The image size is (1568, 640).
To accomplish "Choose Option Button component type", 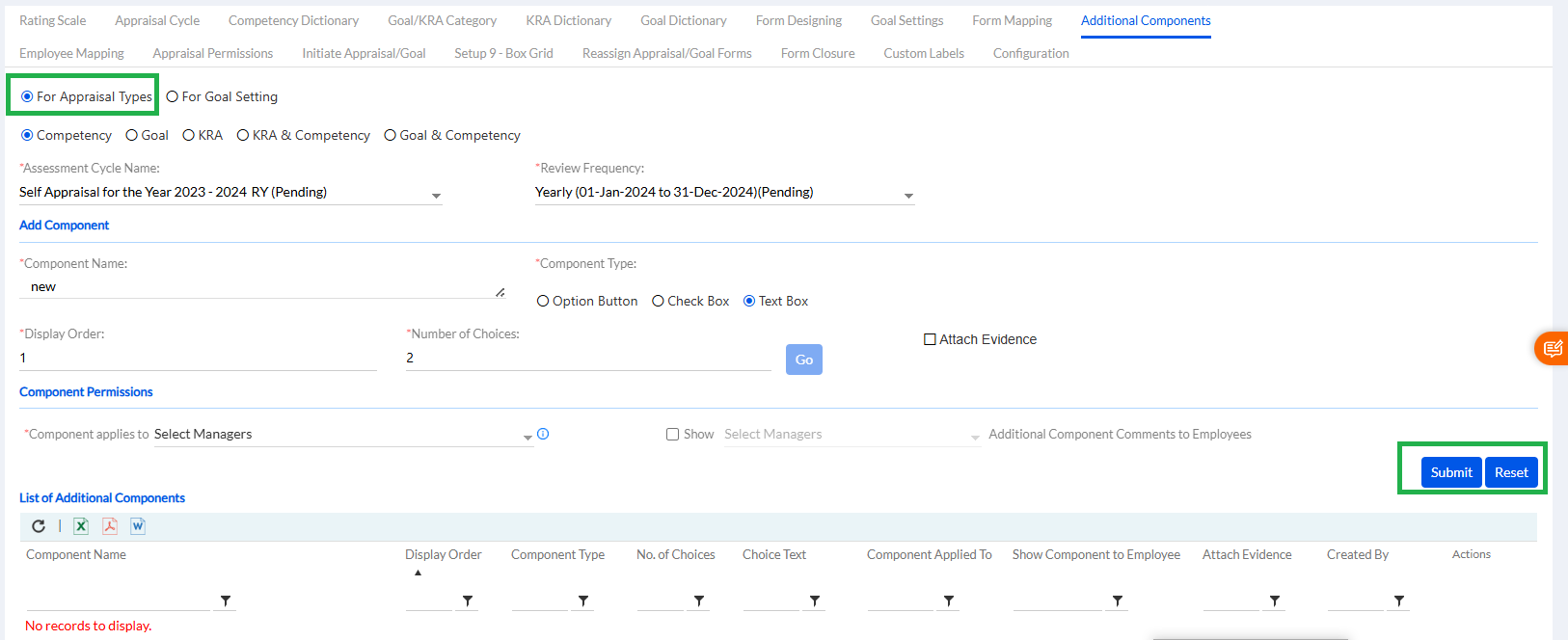I will (543, 302).
